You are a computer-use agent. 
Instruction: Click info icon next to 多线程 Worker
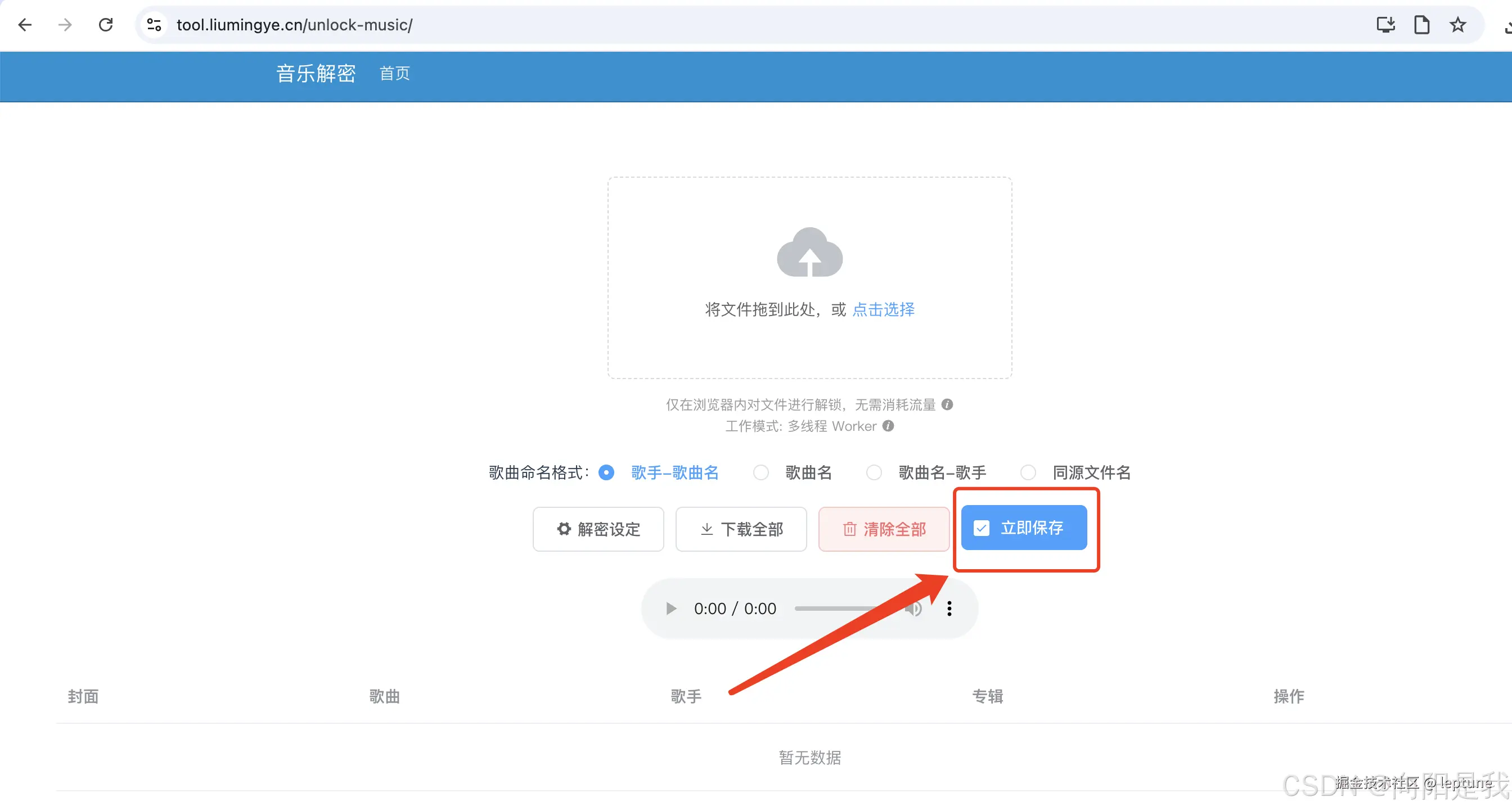coord(888,426)
